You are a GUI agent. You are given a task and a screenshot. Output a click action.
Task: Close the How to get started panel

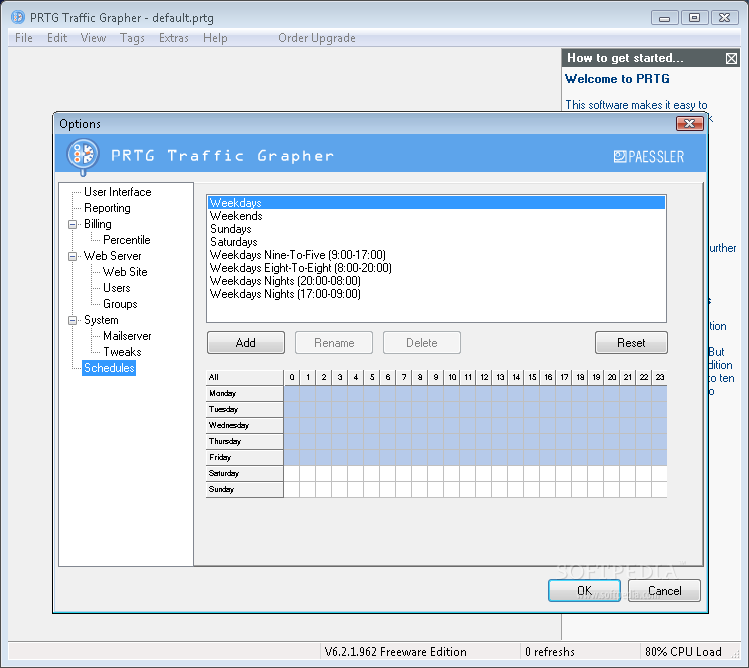731,58
